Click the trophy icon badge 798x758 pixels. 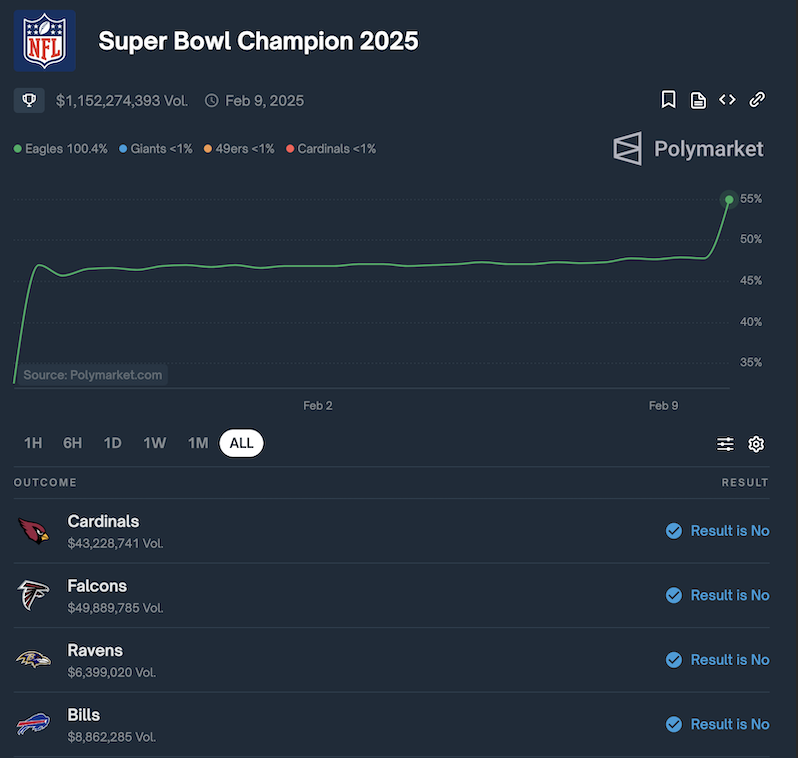coord(28,101)
